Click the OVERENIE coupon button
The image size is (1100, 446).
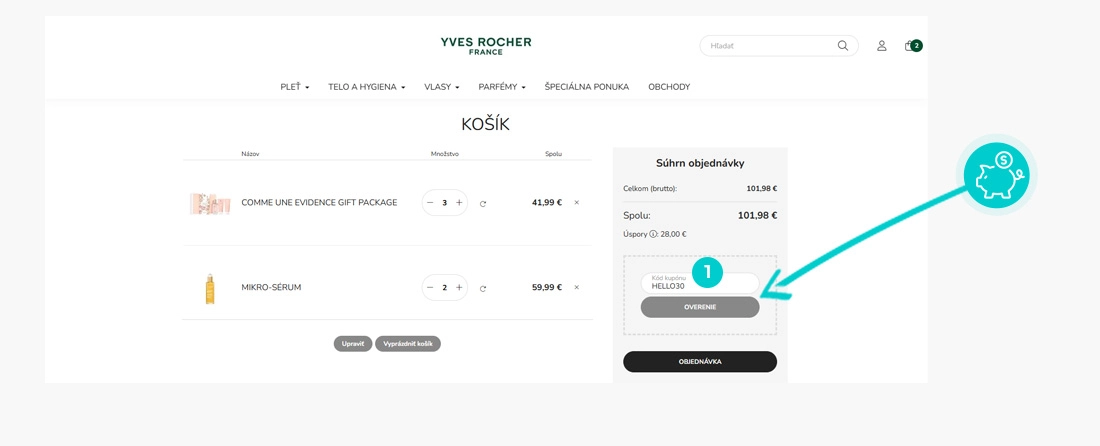(x=699, y=307)
